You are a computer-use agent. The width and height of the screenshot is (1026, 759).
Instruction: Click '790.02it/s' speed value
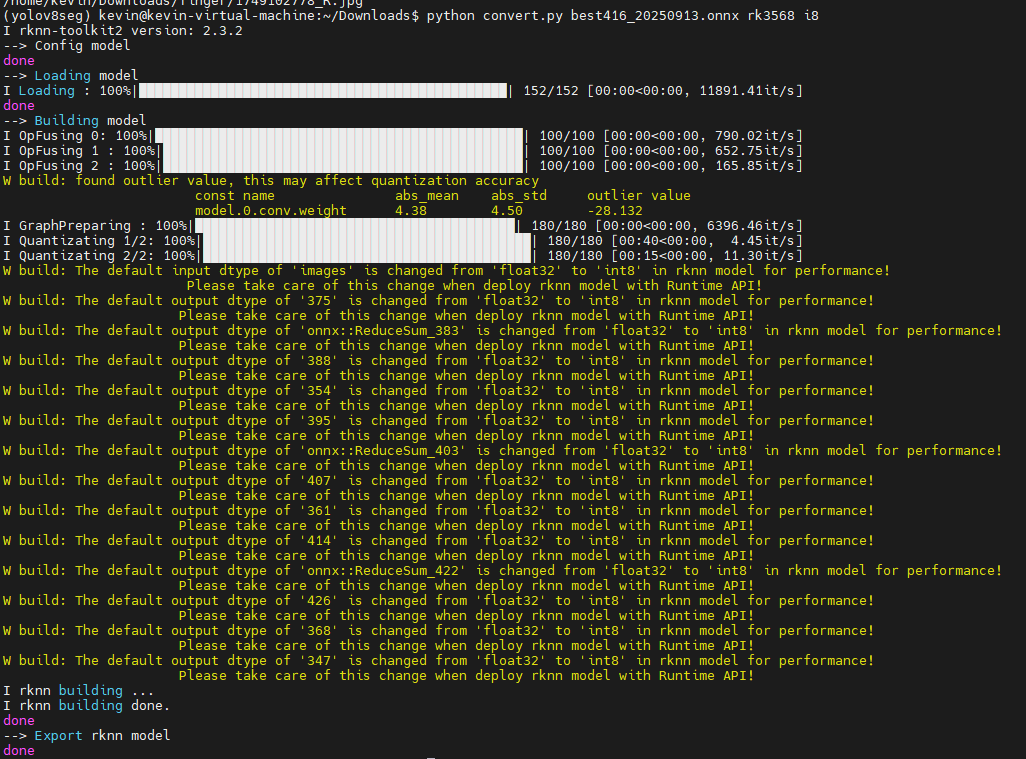tap(754, 135)
